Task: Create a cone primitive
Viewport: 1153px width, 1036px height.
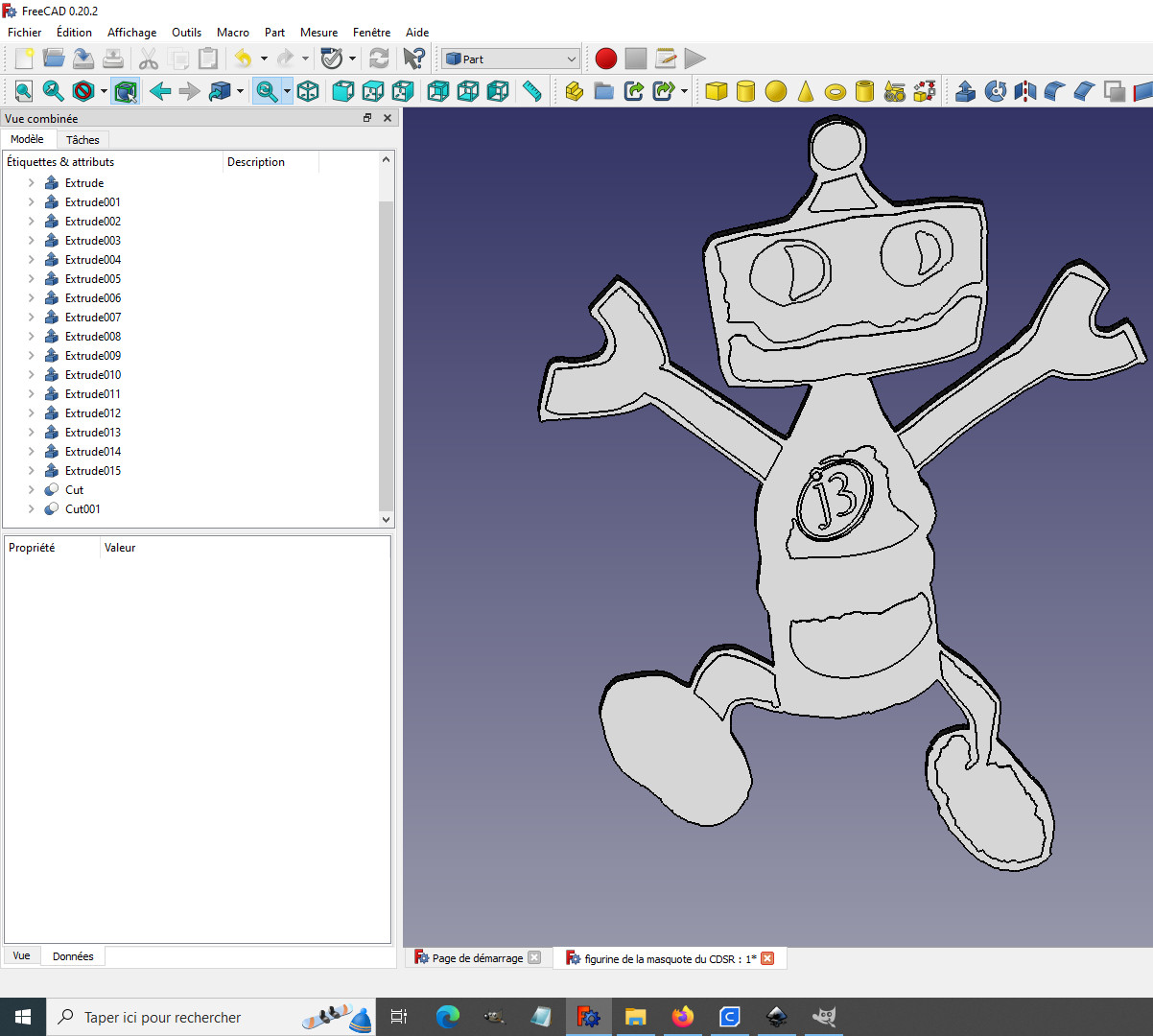Action: (806, 91)
